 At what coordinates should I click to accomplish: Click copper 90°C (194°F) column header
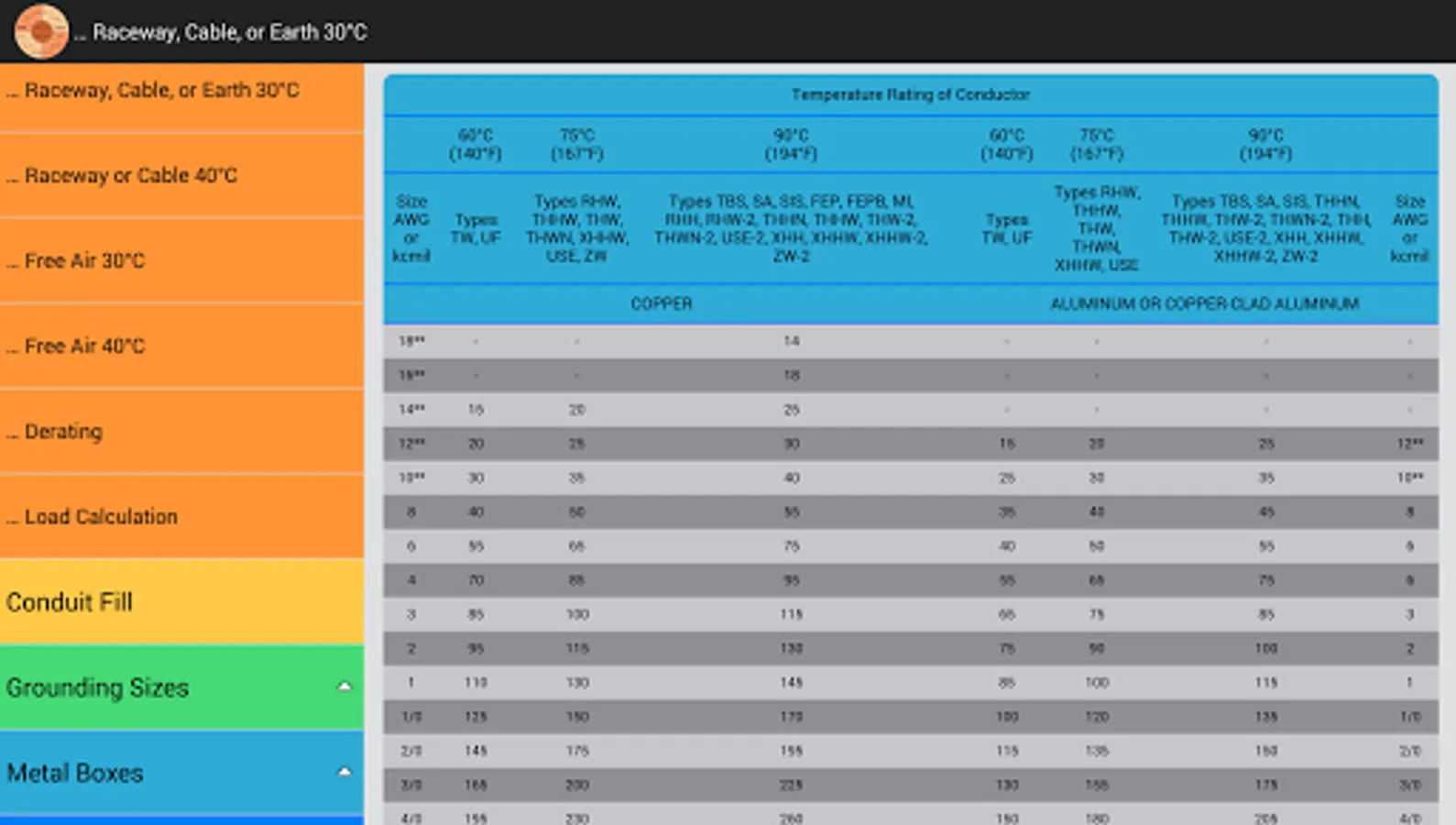coord(791,144)
